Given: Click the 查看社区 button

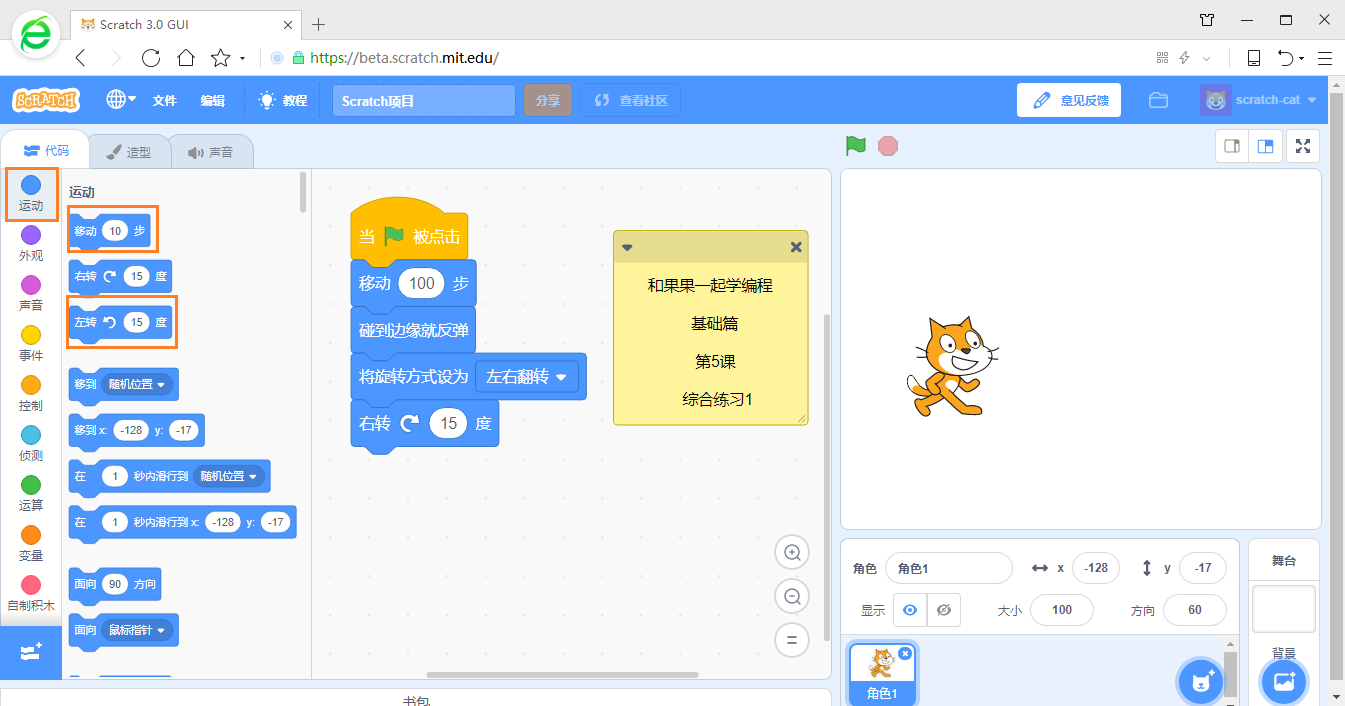Looking at the screenshot, I should tap(630, 100).
